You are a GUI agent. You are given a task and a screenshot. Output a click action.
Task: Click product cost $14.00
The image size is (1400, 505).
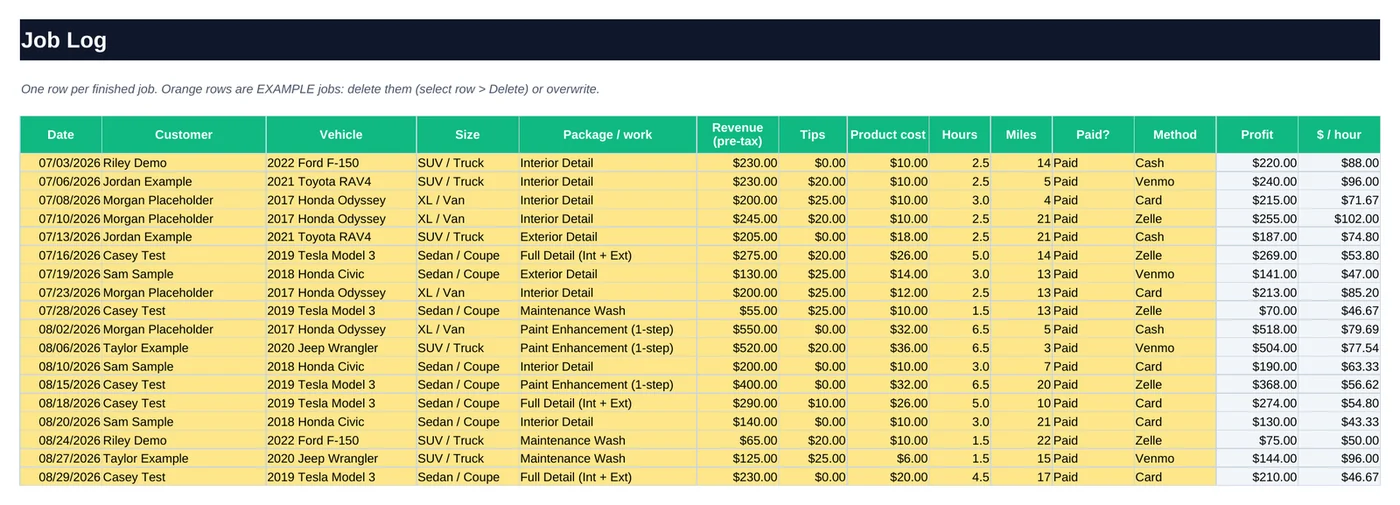(x=888, y=274)
